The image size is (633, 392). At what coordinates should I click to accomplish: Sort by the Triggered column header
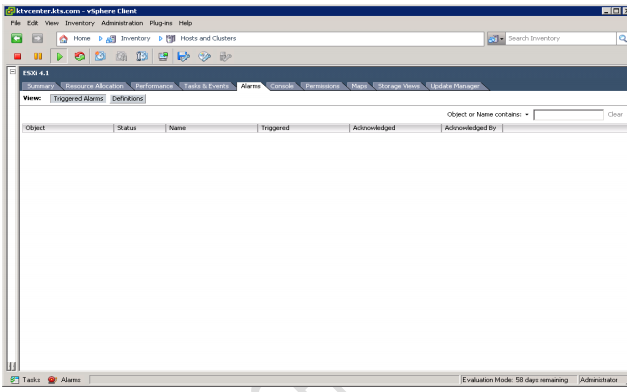(x=304, y=128)
